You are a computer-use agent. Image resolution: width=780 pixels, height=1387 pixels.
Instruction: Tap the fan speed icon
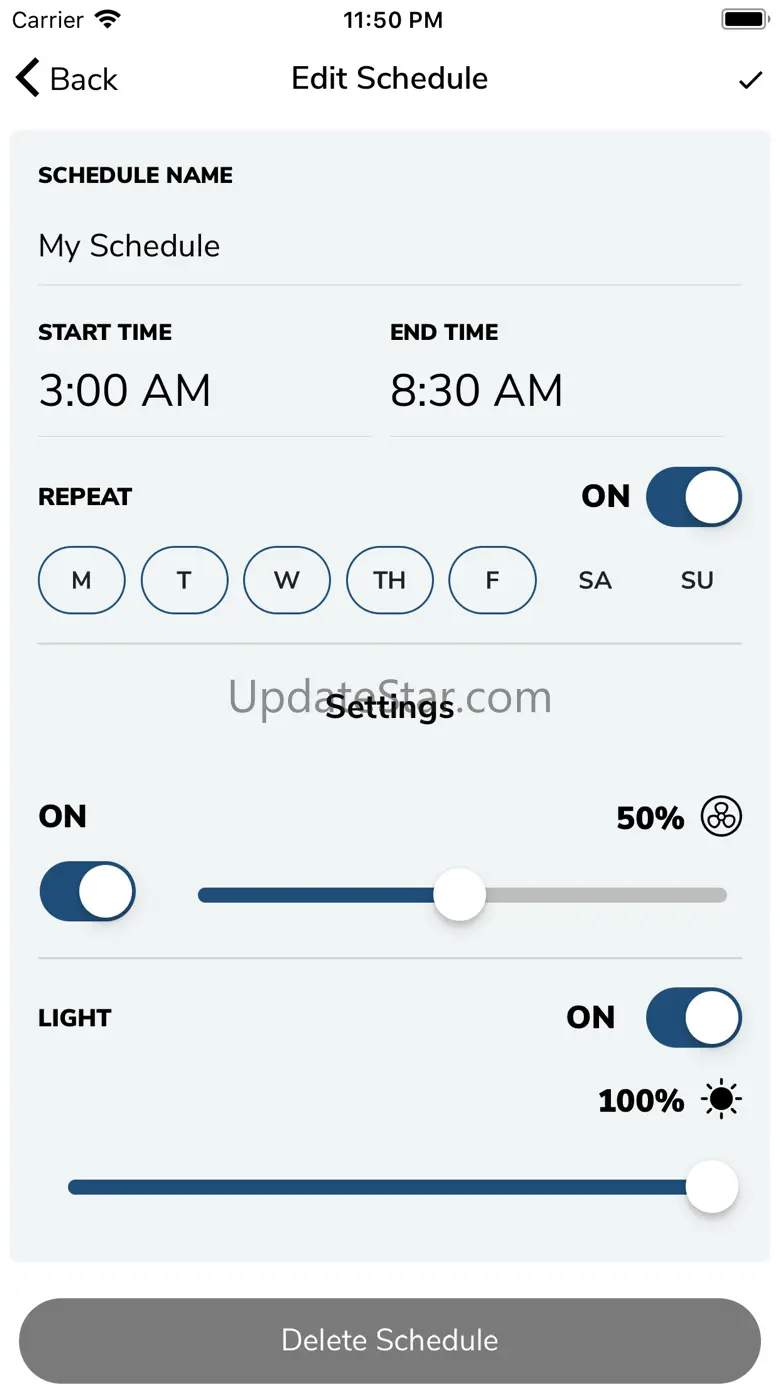click(721, 817)
